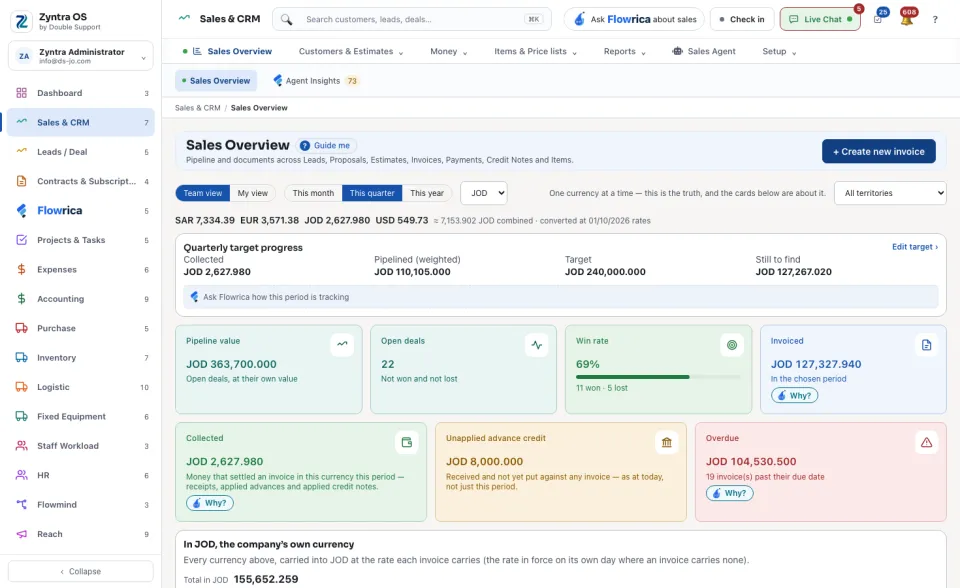
Task: Click Why? on the Collected card
Action: [209, 503]
